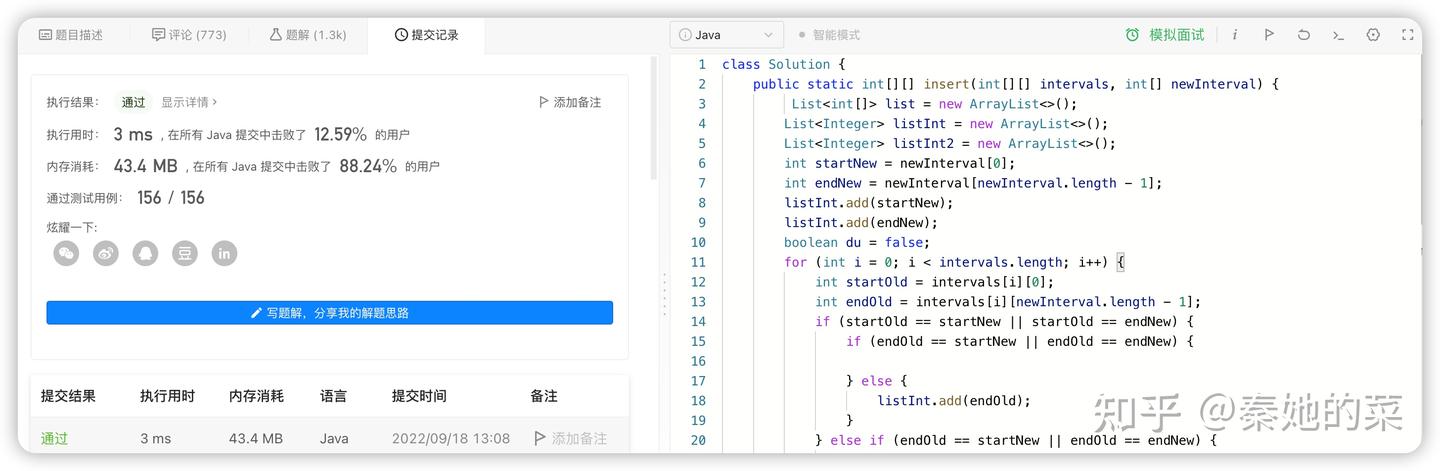Click 添加备注 in the submission row
The width and height of the screenshot is (1440, 471).
[x=570, y=438]
